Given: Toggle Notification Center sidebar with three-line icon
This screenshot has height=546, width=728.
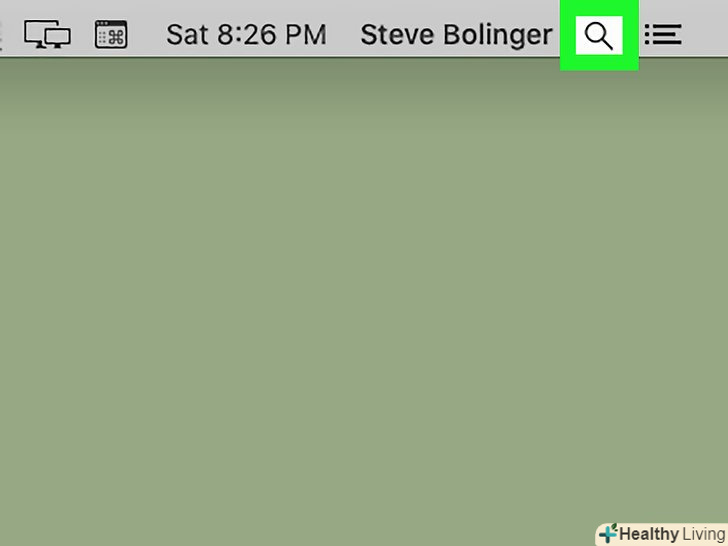Looking at the screenshot, I should (x=663, y=35).
